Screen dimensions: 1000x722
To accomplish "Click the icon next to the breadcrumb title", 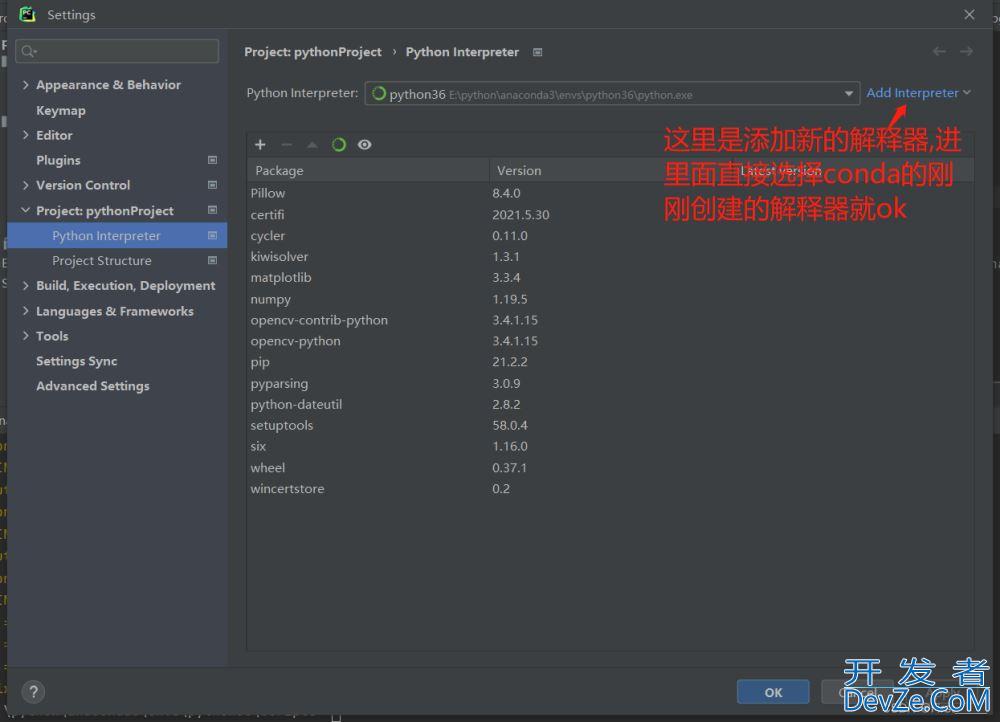I will pos(538,52).
